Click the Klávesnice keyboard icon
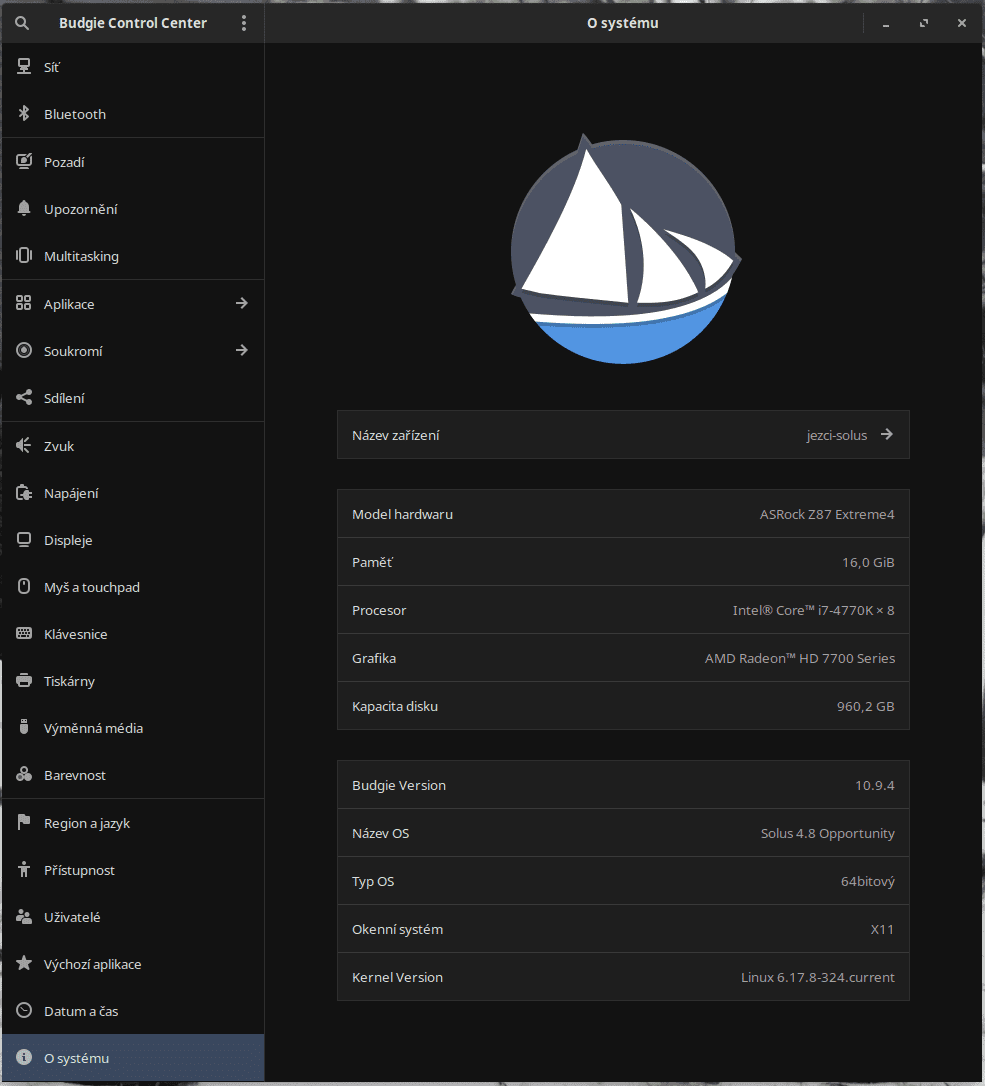Image resolution: width=985 pixels, height=1086 pixels. (x=24, y=634)
